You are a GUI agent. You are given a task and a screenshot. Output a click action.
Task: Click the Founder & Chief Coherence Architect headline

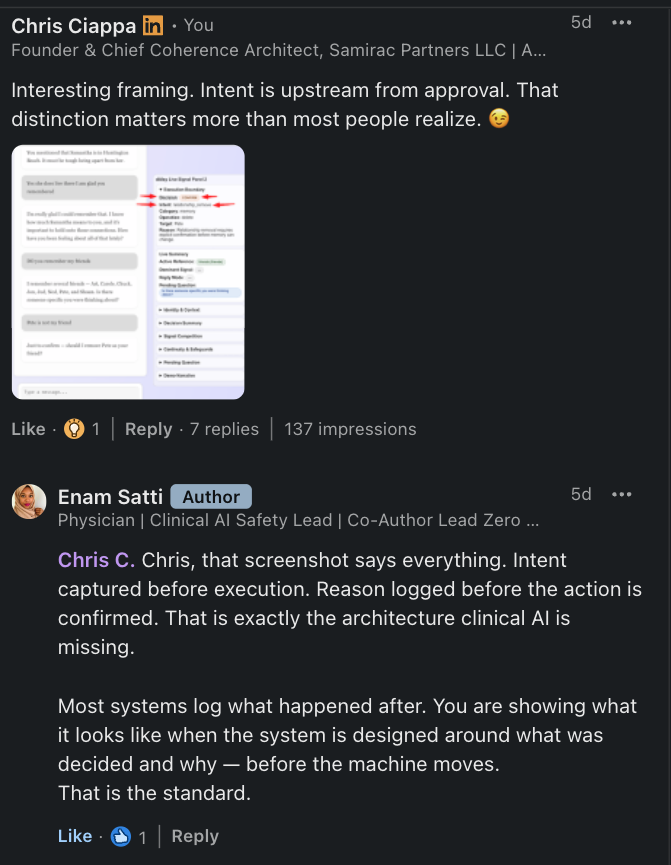point(279,50)
